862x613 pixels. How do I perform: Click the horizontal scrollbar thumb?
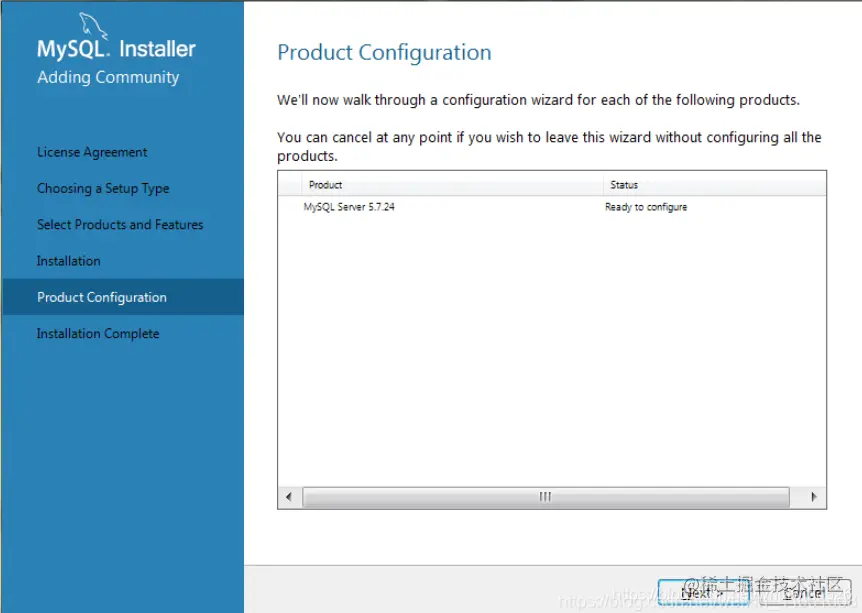coord(545,497)
